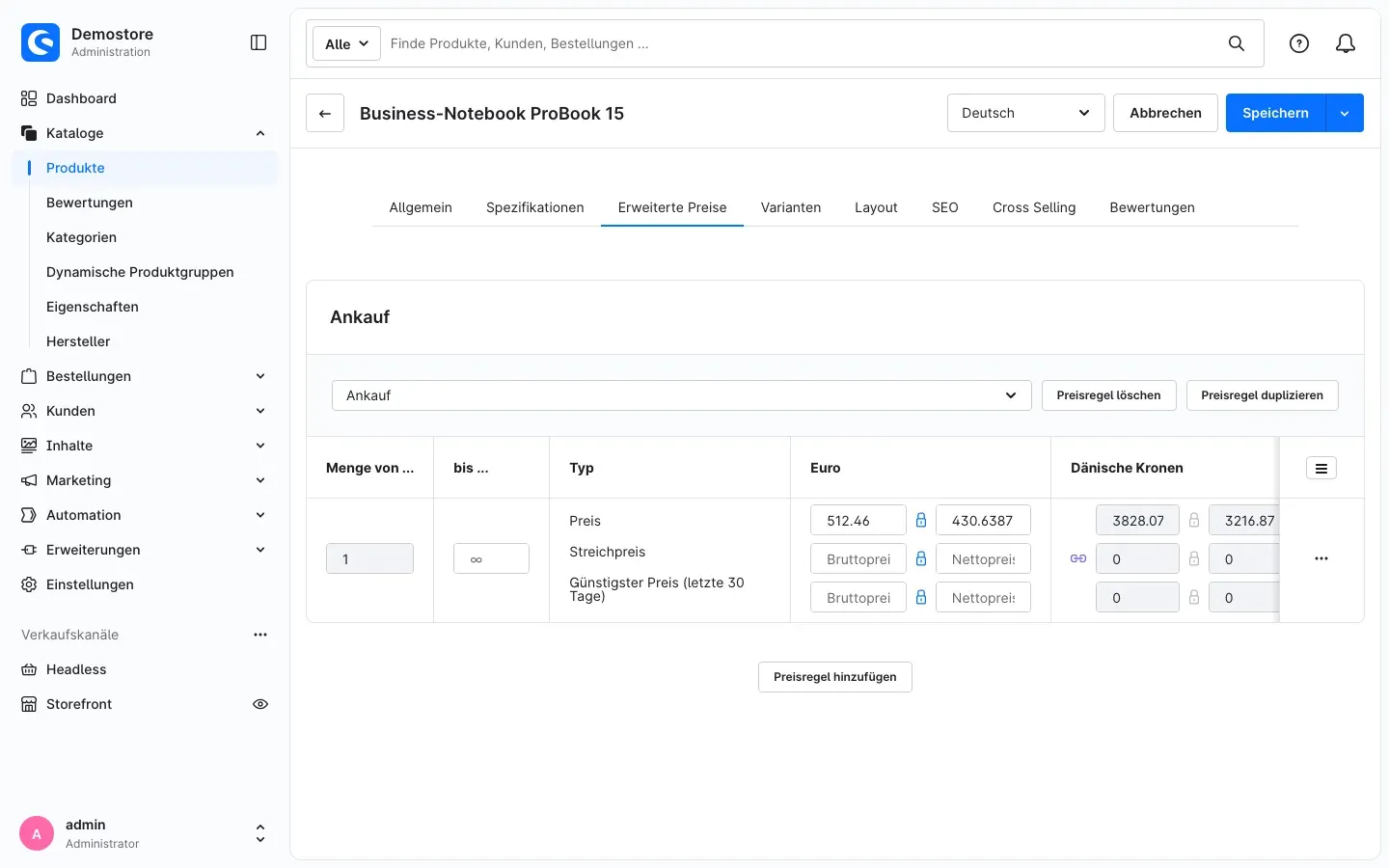Expand the Bestellungen menu

coord(260,376)
